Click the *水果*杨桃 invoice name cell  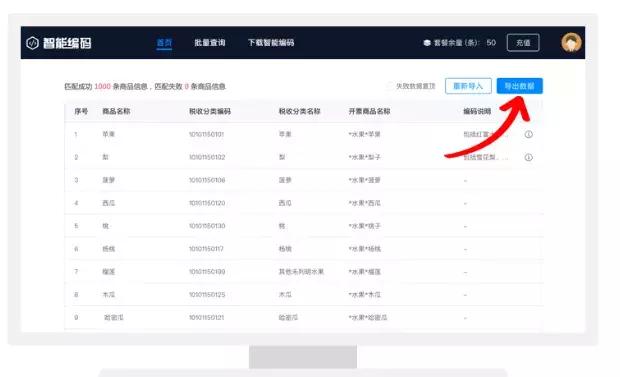pyautogui.click(x=364, y=249)
